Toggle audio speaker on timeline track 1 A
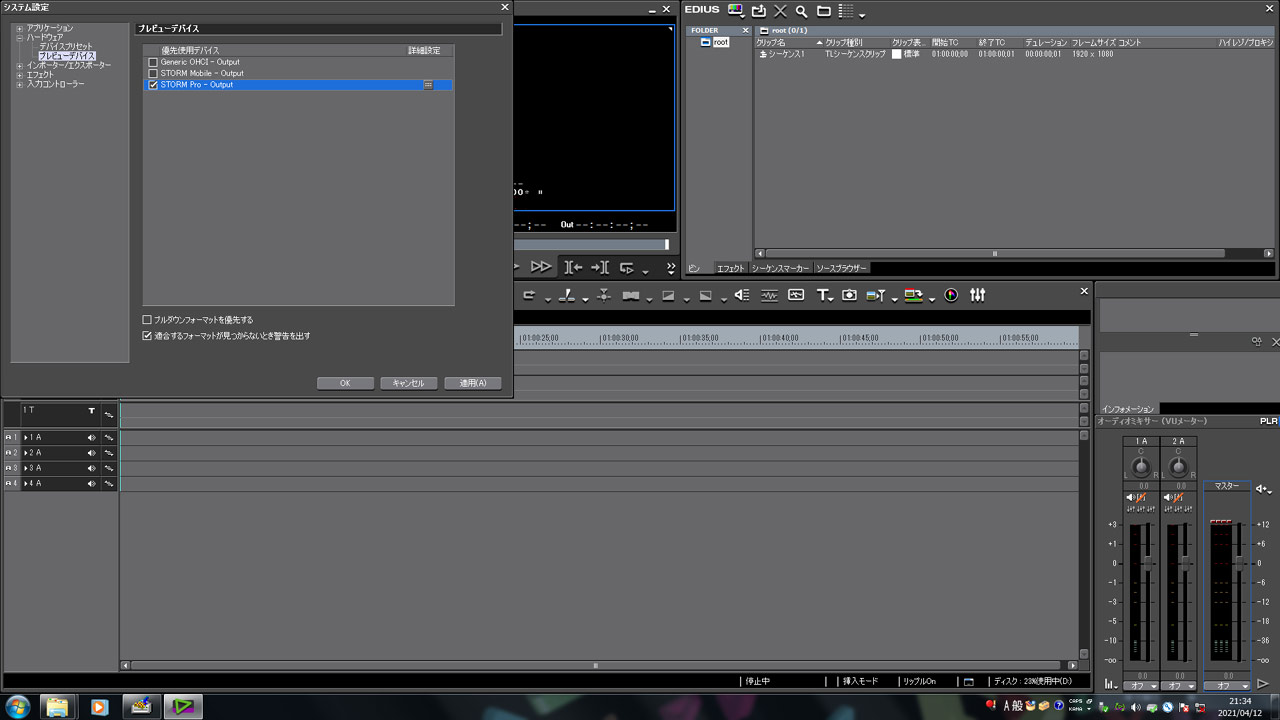Screen dimensions: 1280x720 (91, 437)
